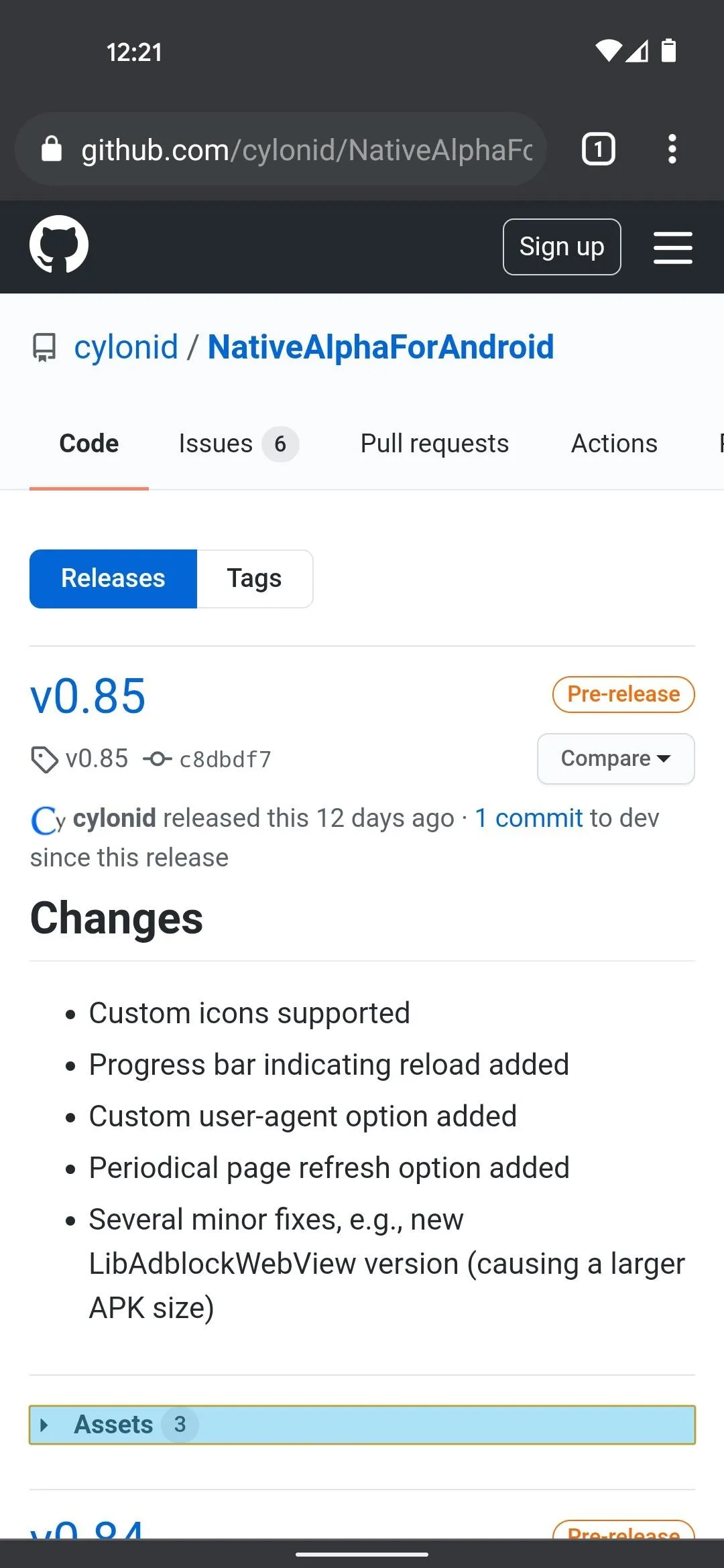The width and height of the screenshot is (724, 1568).
Task: Open the GitHub home logo
Action: click(59, 245)
